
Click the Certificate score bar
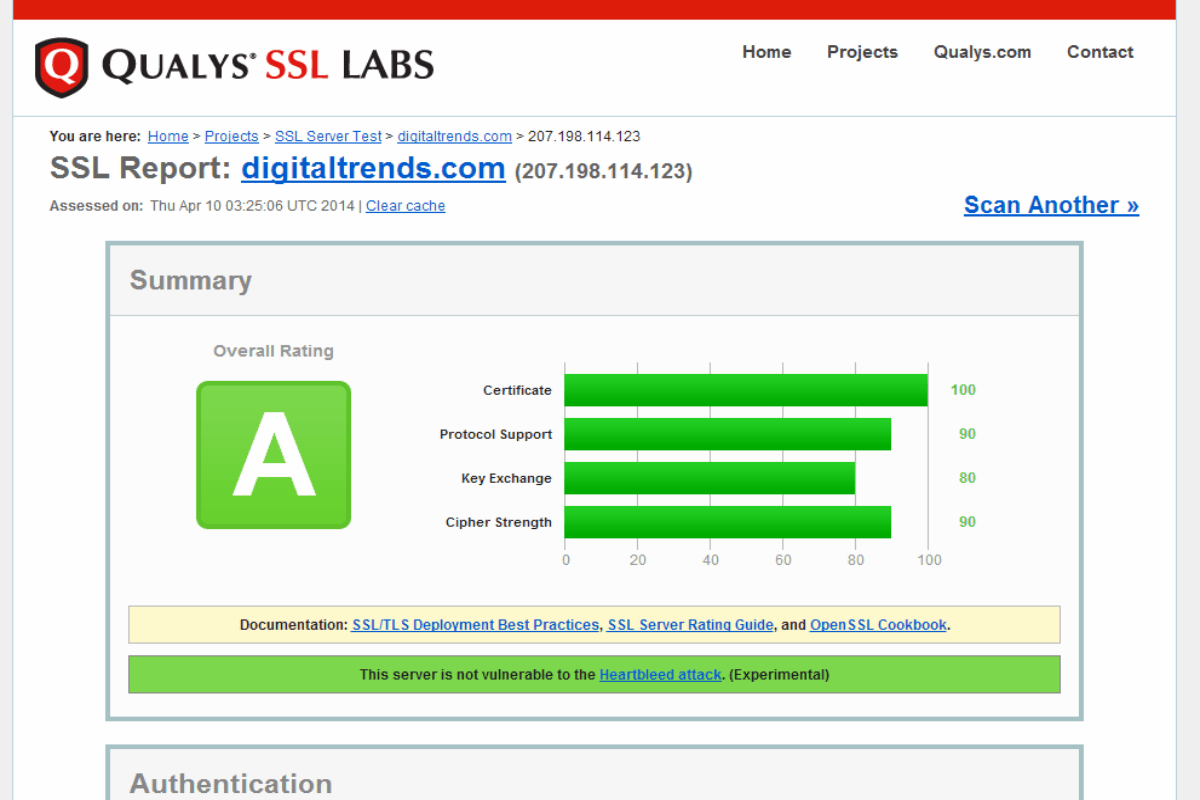[746, 390]
